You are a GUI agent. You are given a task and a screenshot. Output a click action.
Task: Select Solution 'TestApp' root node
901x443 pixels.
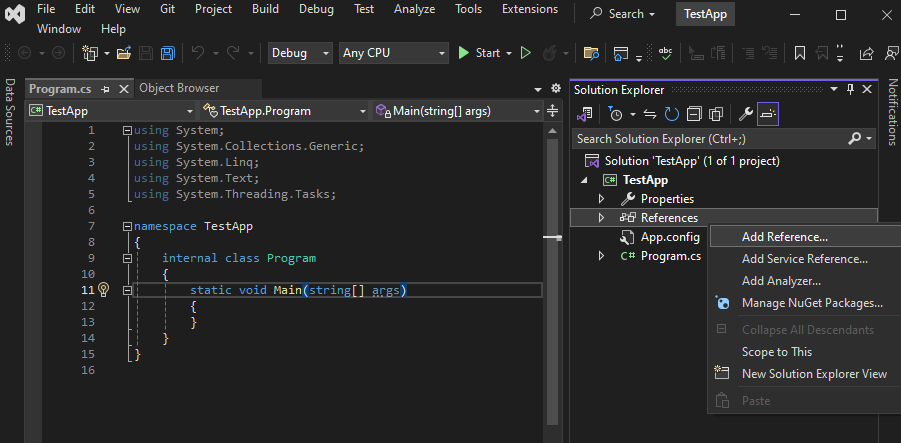(692, 161)
